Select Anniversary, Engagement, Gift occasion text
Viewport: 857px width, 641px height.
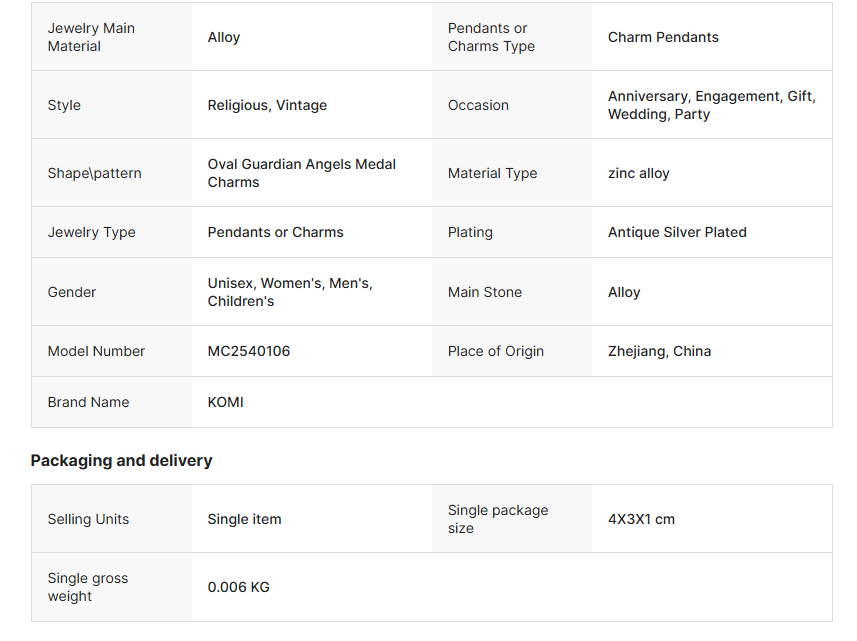(x=712, y=96)
